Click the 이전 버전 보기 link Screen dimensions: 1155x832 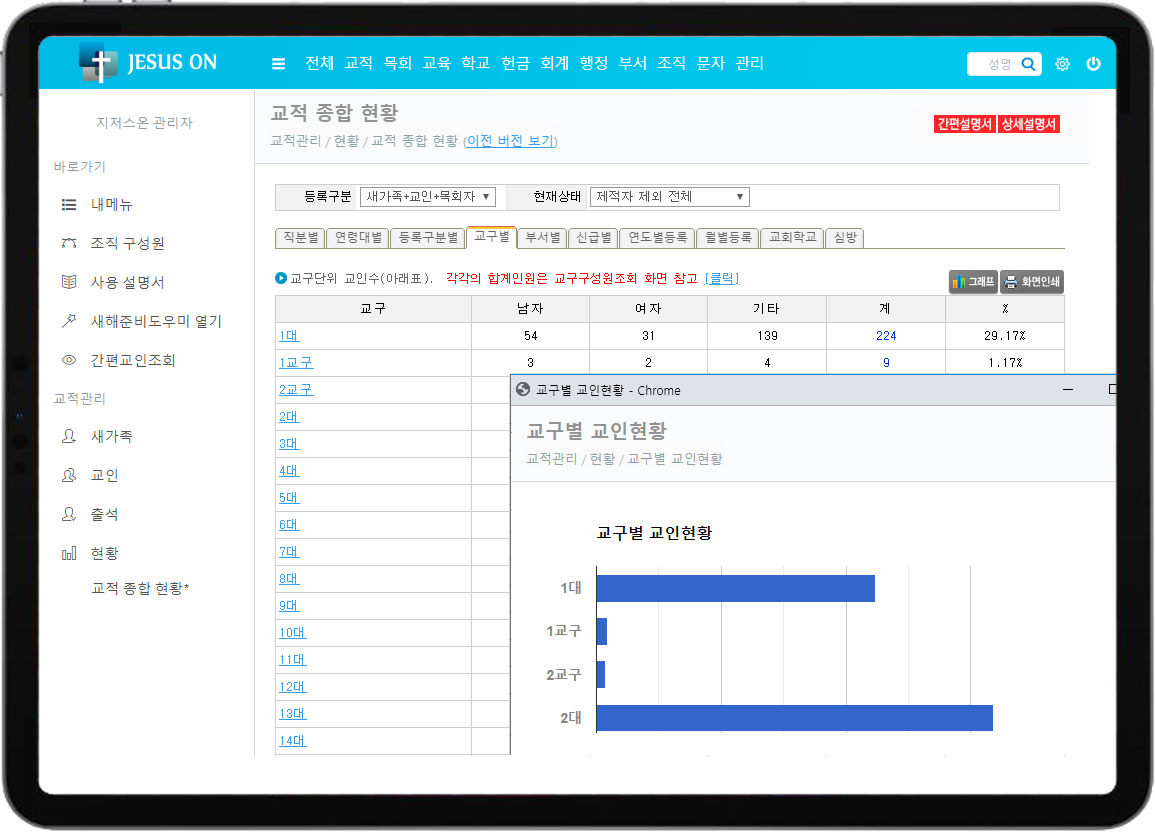pos(510,141)
